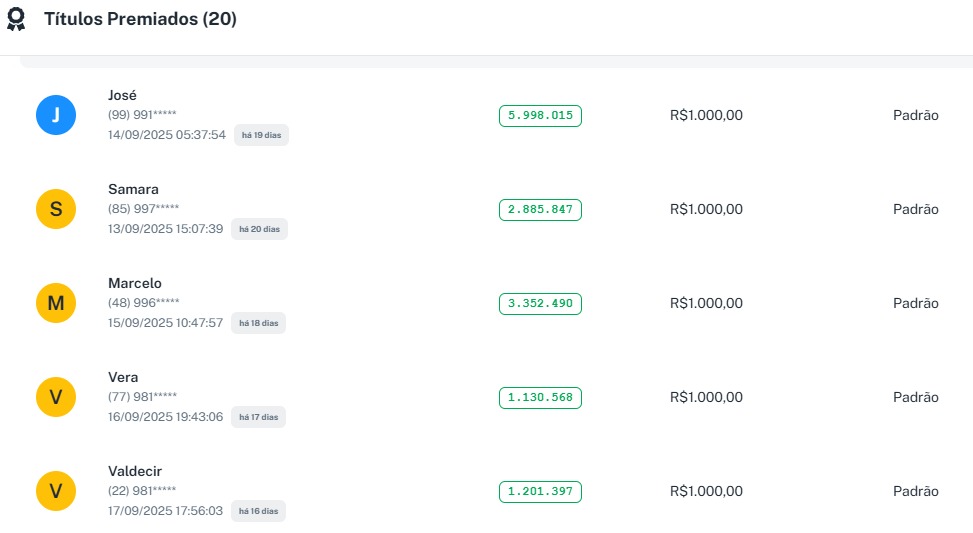
Task: Click Marcelo's yellow M avatar
Action: tap(56, 303)
